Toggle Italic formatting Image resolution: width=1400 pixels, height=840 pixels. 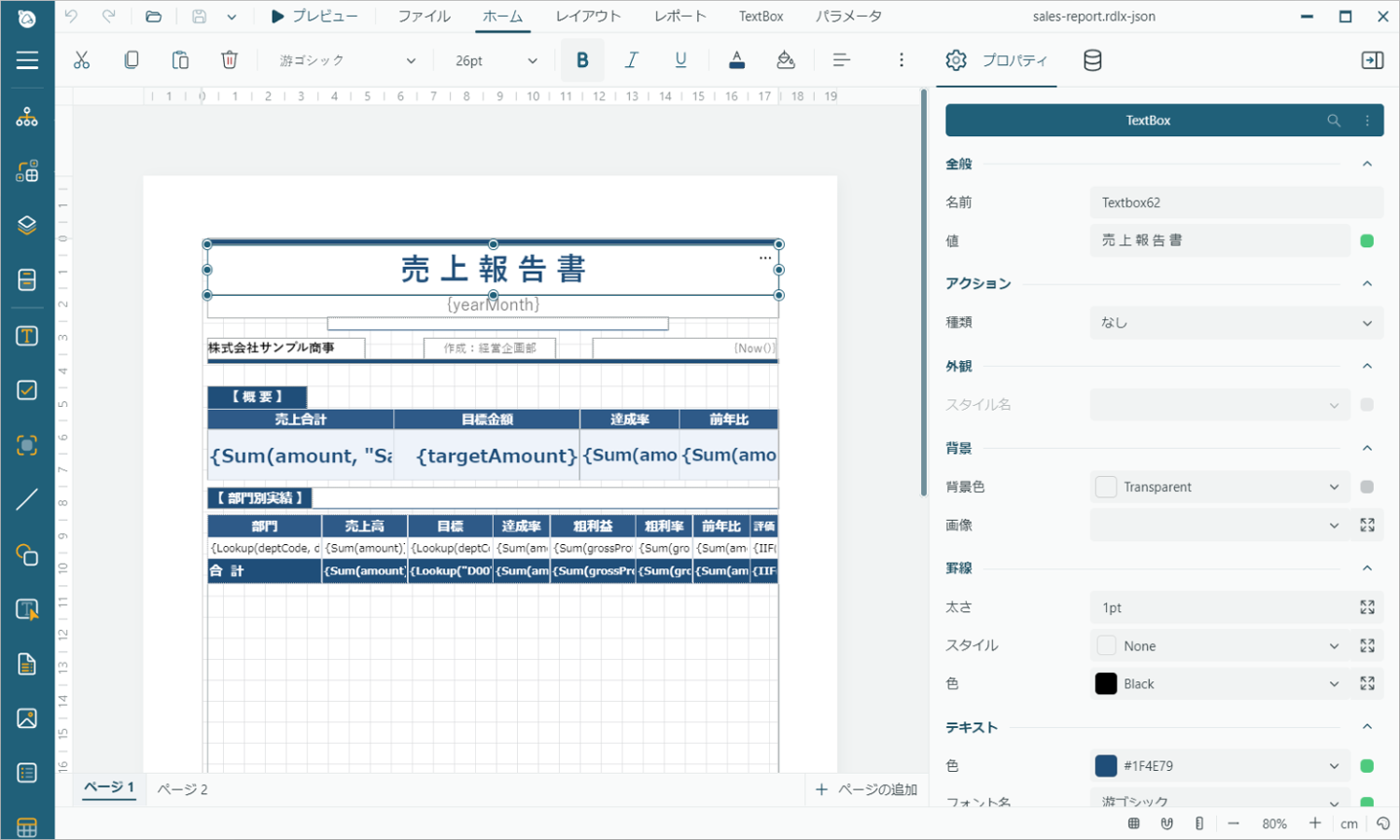[631, 60]
